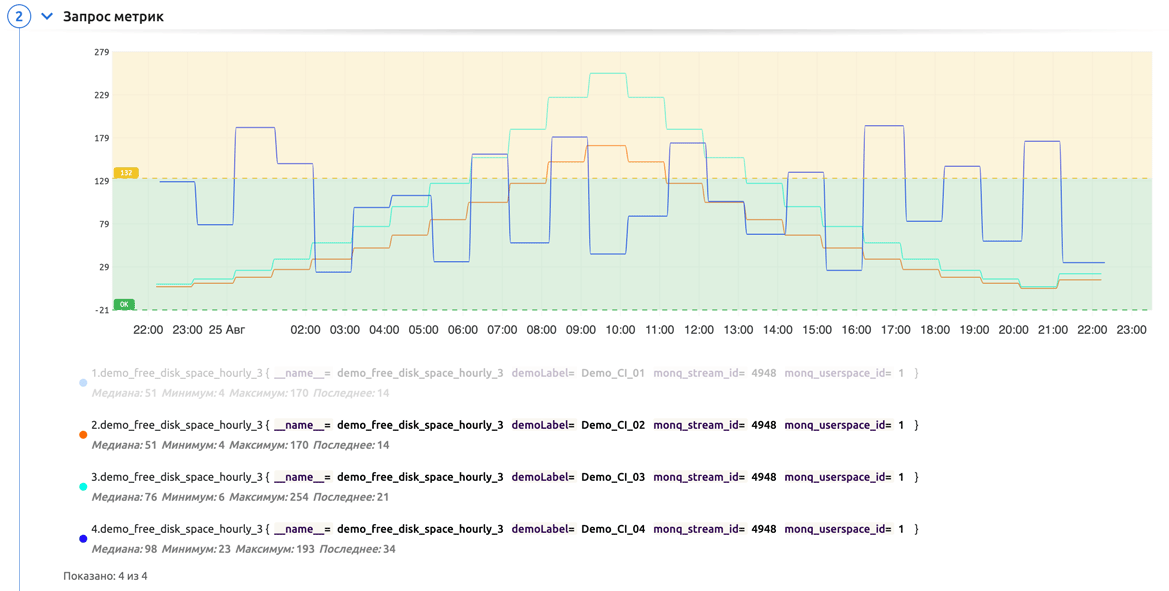The height and width of the screenshot is (591, 1169).
Task: Click the circled step number 2 icon
Action: [x=19, y=17]
